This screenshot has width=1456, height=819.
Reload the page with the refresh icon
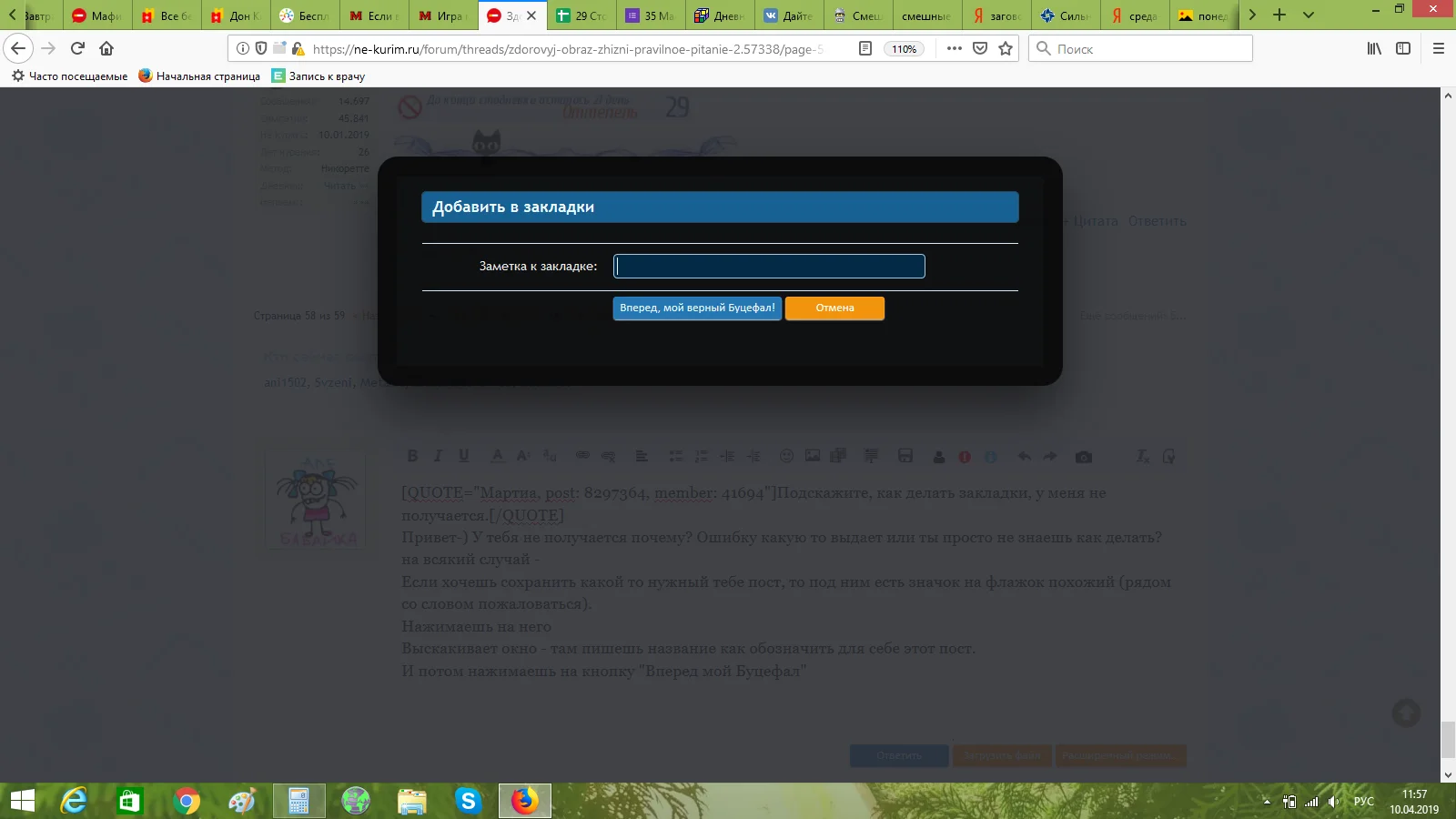tap(77, 48)
